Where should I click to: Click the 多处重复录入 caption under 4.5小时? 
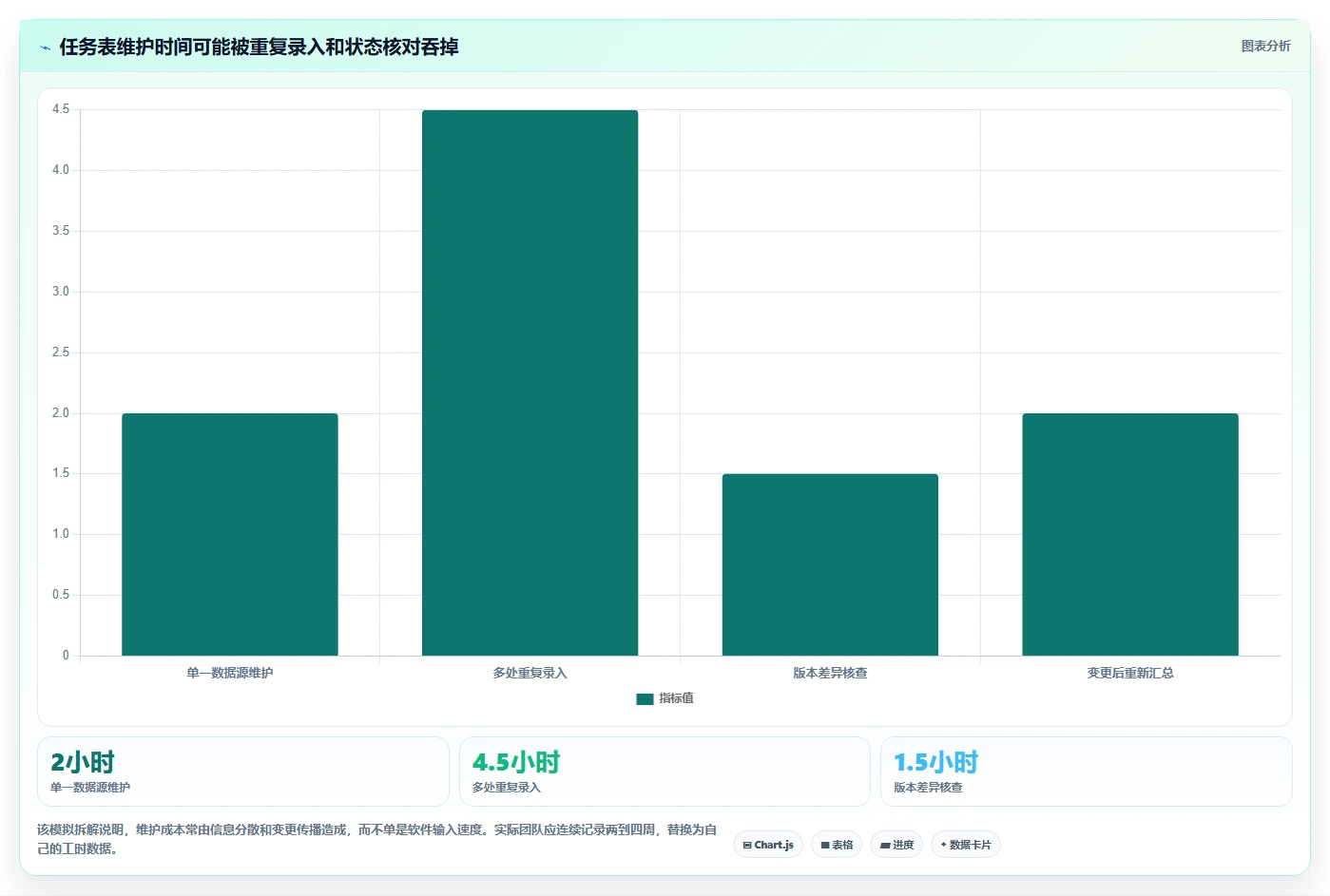(507, 788)
